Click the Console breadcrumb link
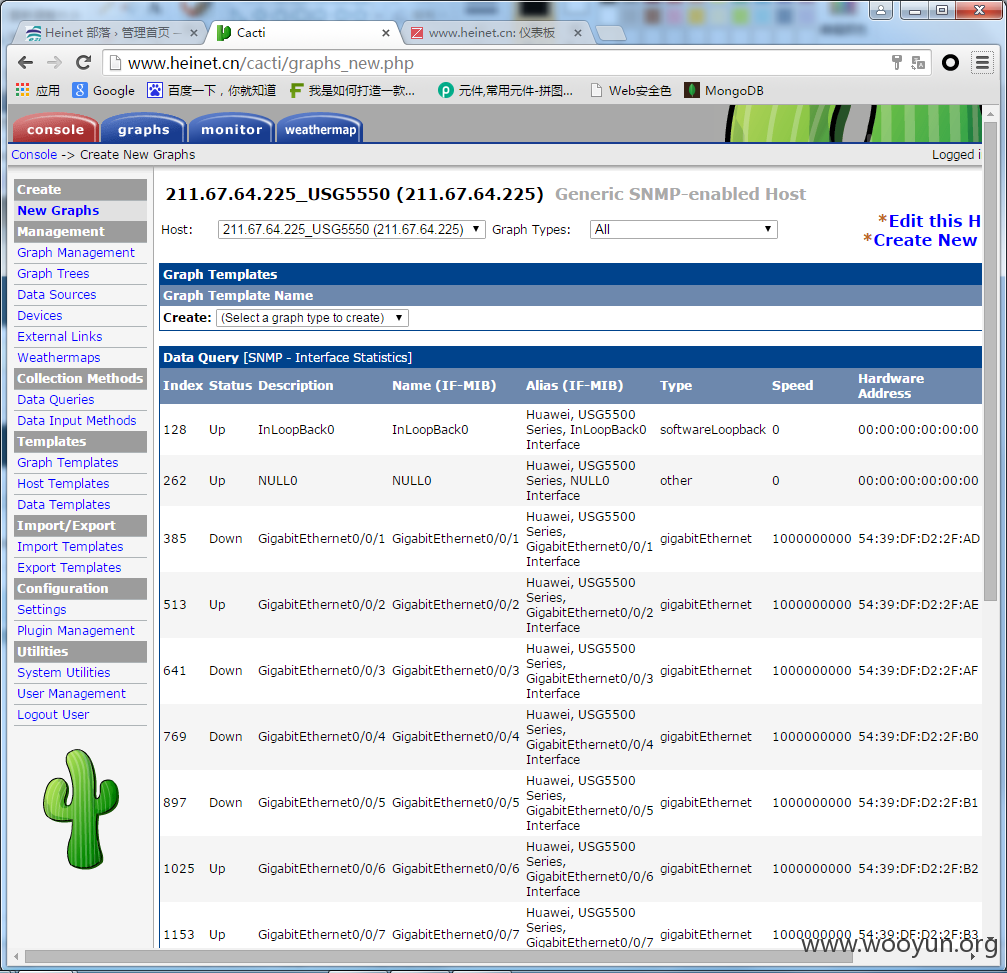Image resolution: width=1007 pixels, height=973 pixels. pyautogui.click(x=34, y=154)
